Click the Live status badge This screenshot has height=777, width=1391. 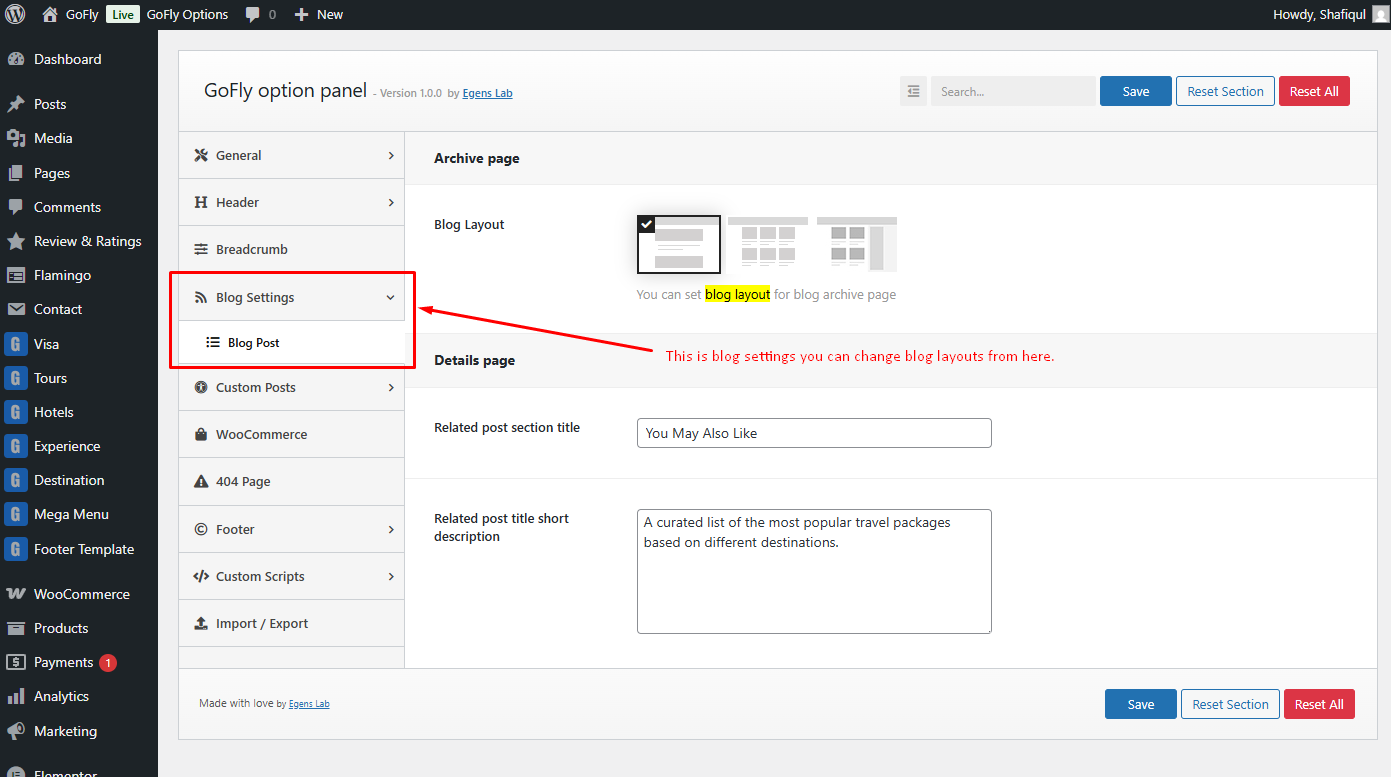coord(123,15)
